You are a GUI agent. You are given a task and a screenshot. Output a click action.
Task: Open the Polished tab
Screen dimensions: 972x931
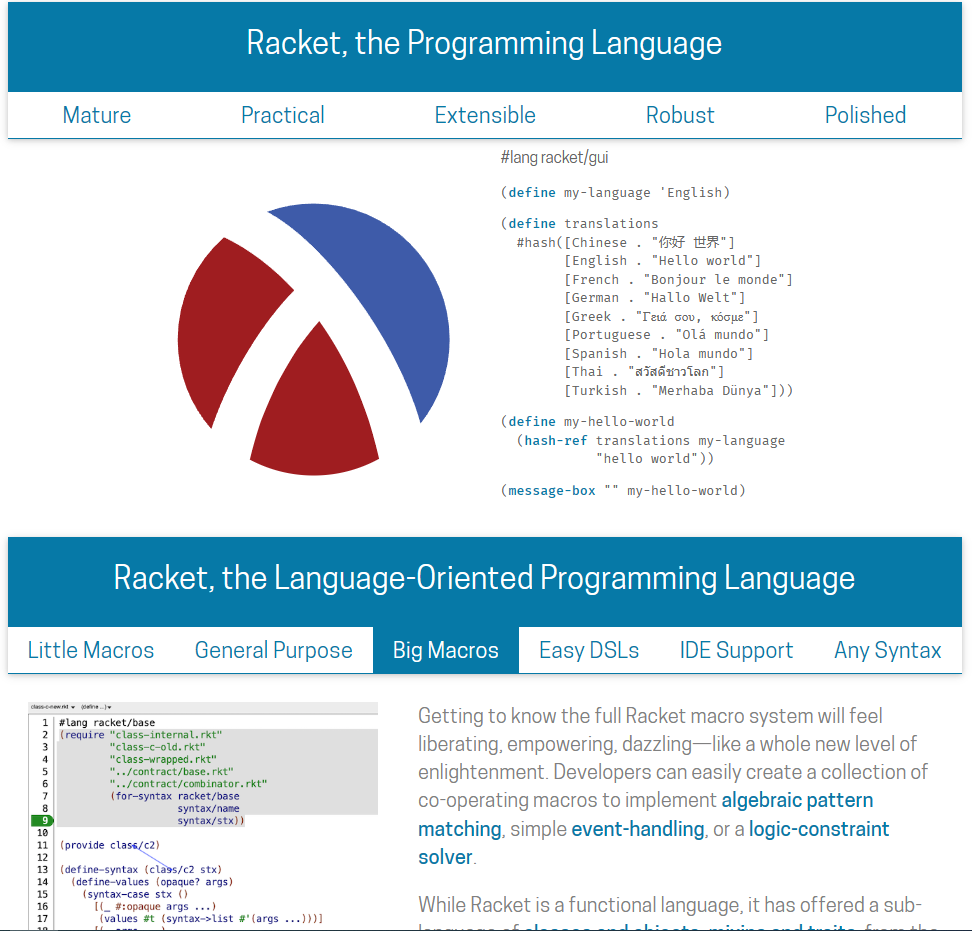[x=865, y=115]
